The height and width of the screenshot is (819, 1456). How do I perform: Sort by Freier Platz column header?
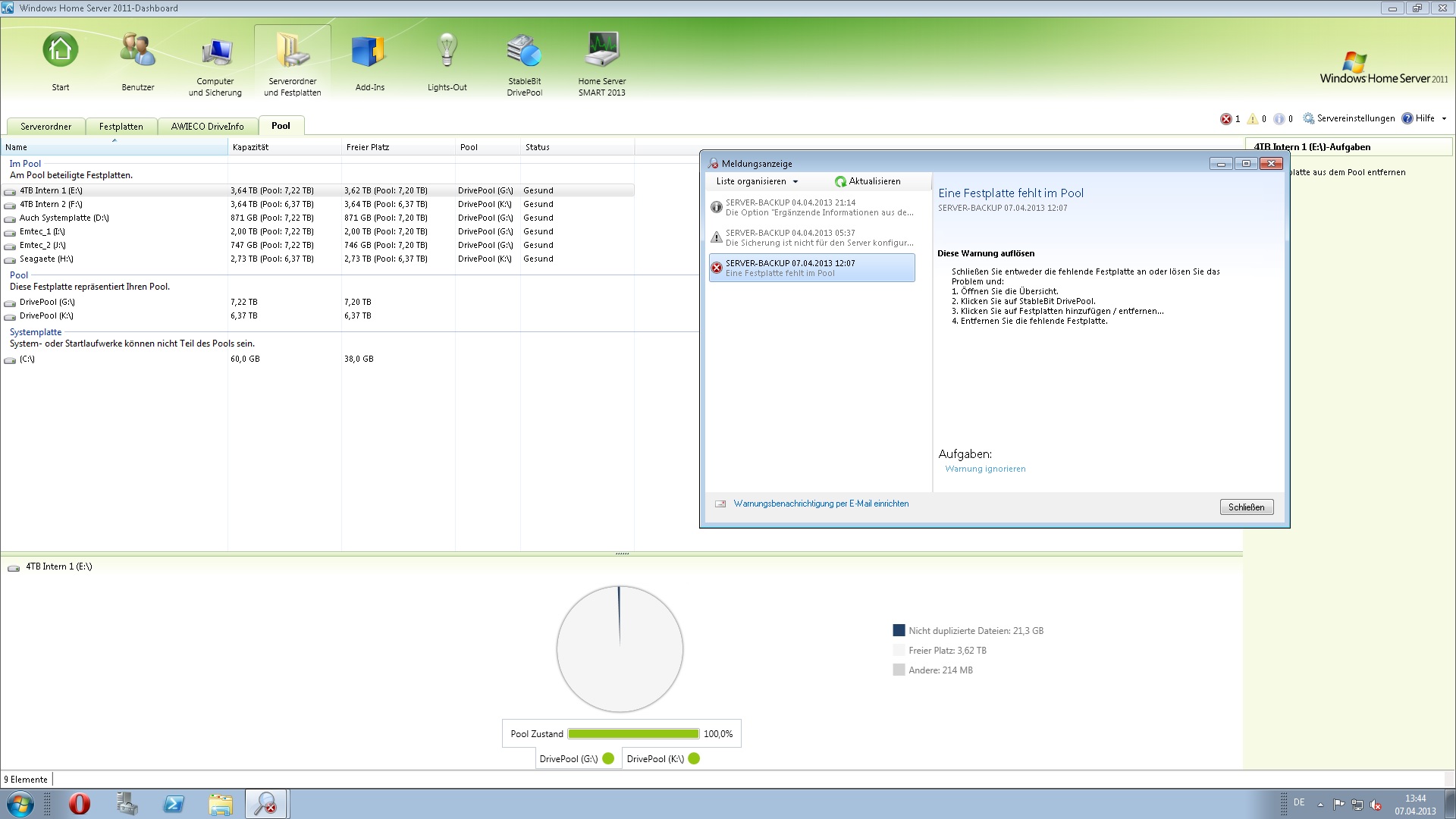[398, 147]
